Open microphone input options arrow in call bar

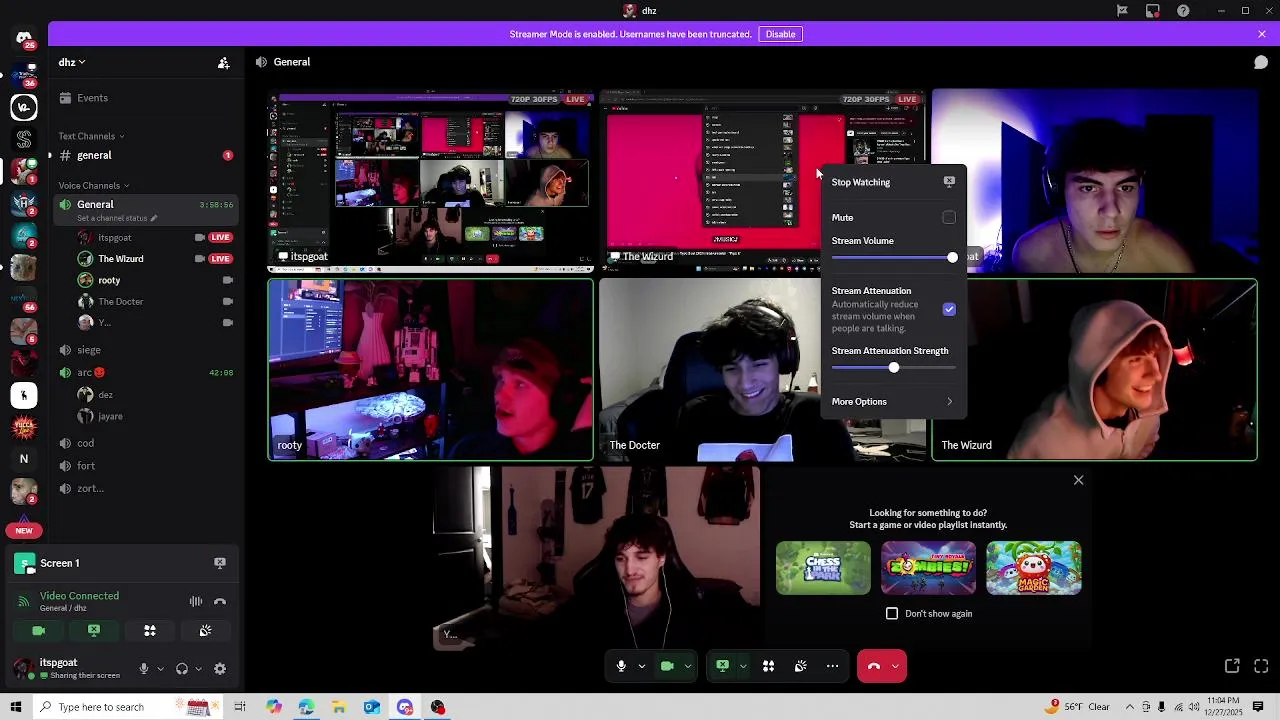[x=641, y=666]
